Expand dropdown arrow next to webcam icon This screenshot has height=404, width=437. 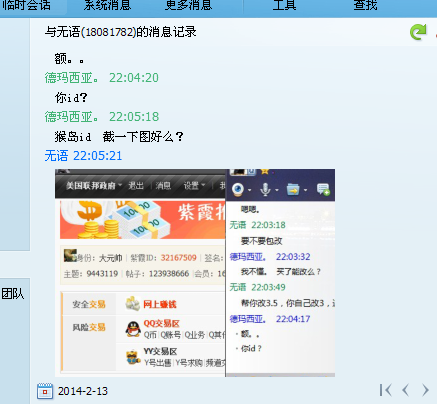250,190
